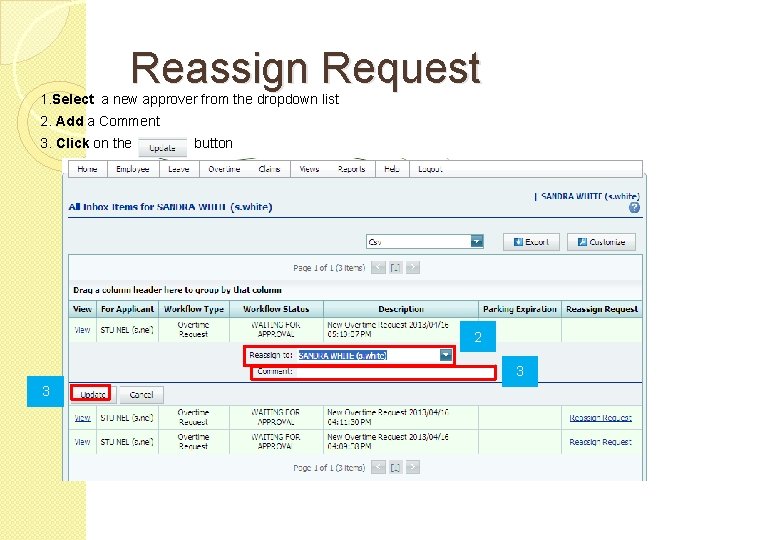The image size is (780, 540).
Task: Open the Views menu
Action: tap(309, 169)
